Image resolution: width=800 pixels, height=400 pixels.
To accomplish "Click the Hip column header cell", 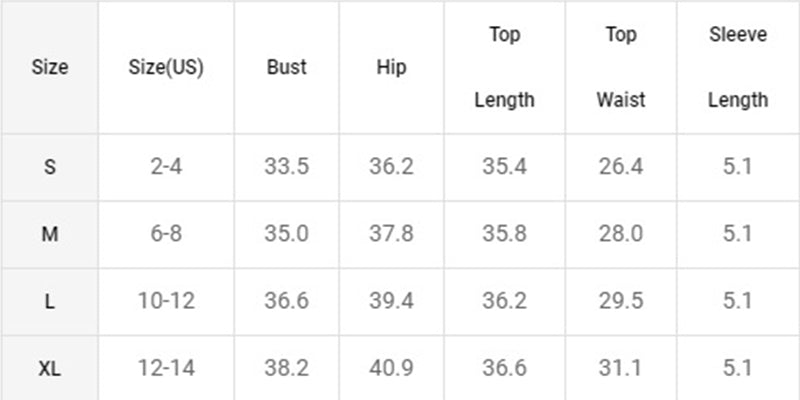I will point(391,68).
